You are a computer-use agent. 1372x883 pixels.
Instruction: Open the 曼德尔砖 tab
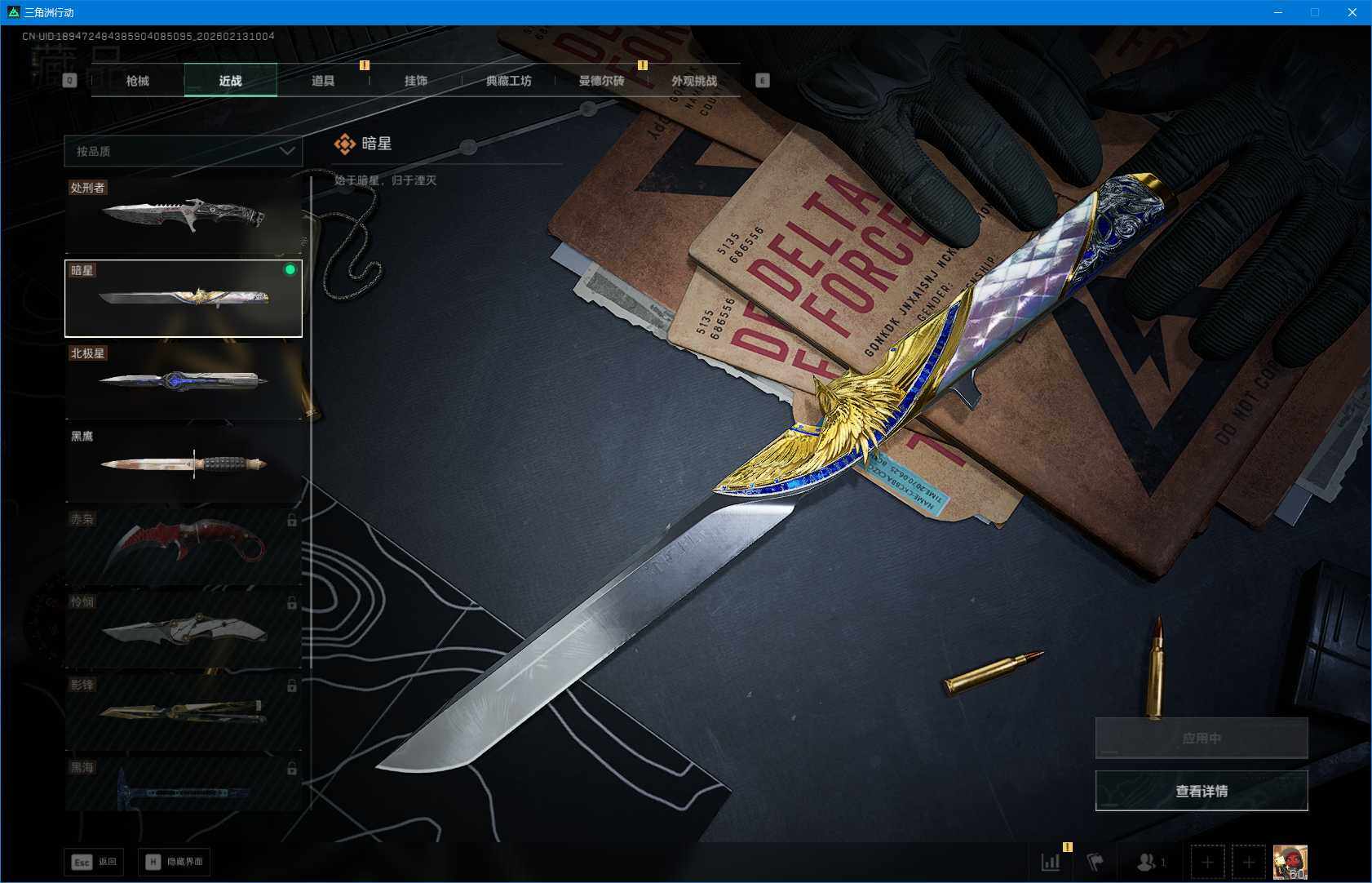click(x=601, y=81)
